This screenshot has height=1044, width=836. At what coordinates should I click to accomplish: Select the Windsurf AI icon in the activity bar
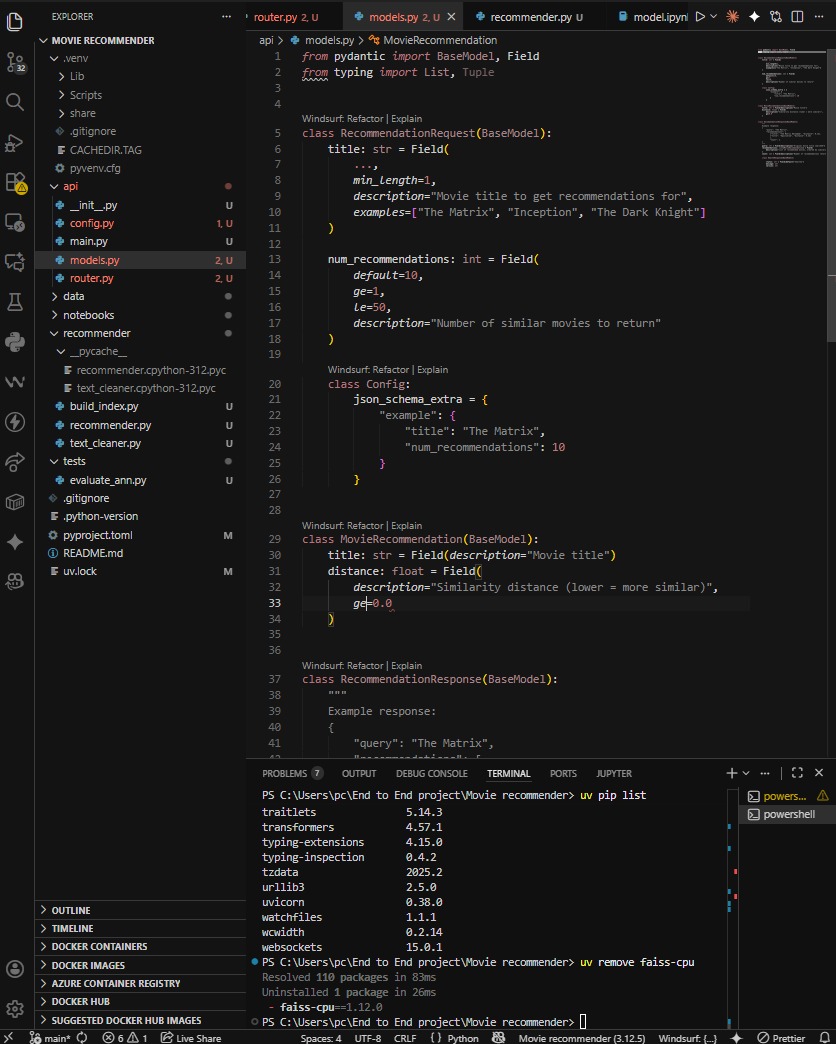coord(15,382)
